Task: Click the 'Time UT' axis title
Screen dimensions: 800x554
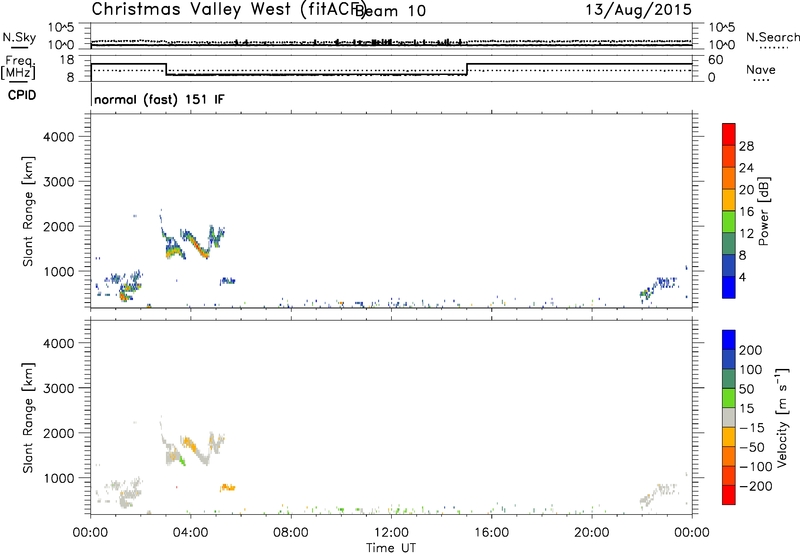Action: click(x=391, y=548)
